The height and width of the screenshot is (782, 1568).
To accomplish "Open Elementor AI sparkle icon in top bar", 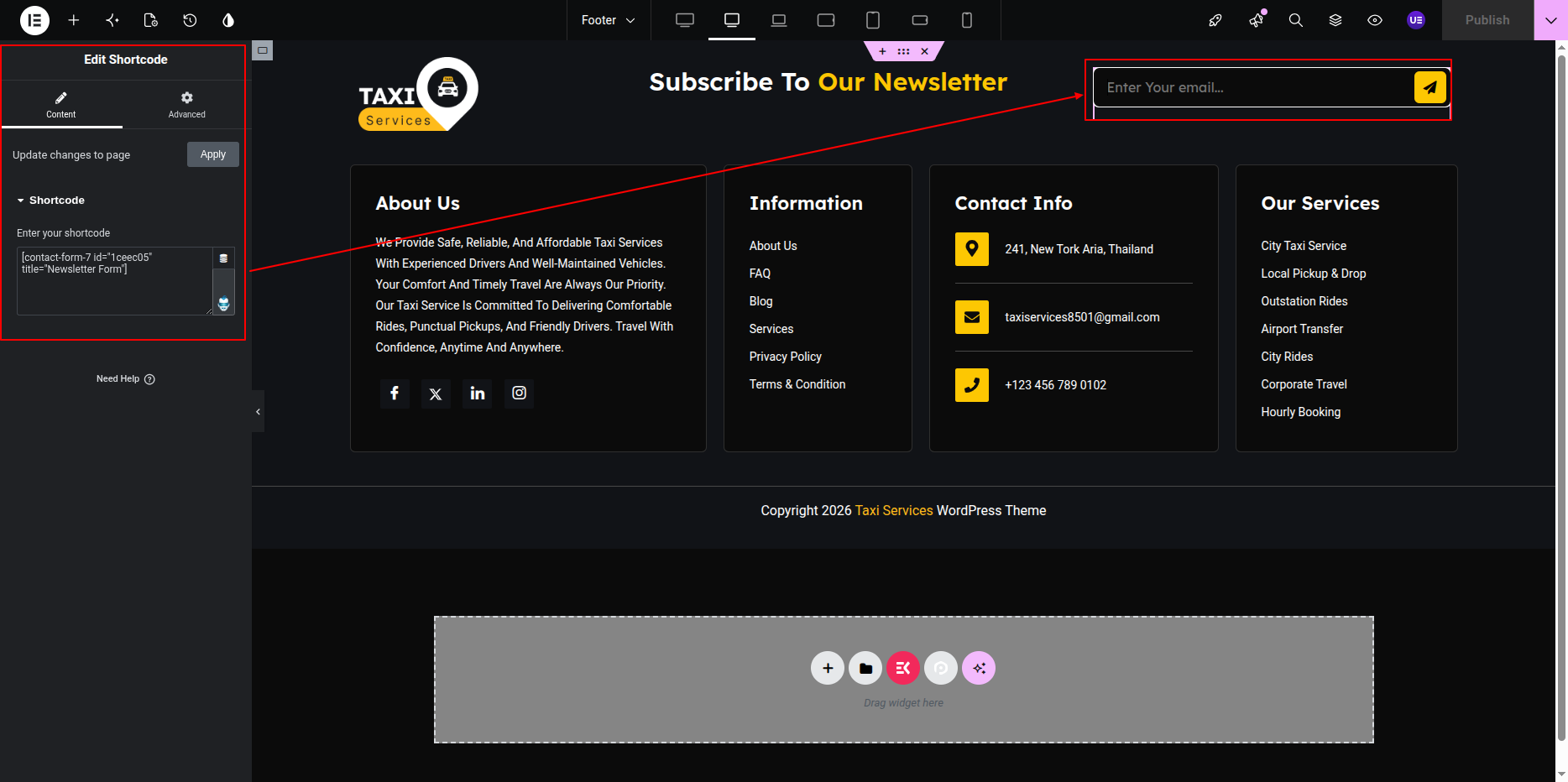I will [x=112, y=20].
